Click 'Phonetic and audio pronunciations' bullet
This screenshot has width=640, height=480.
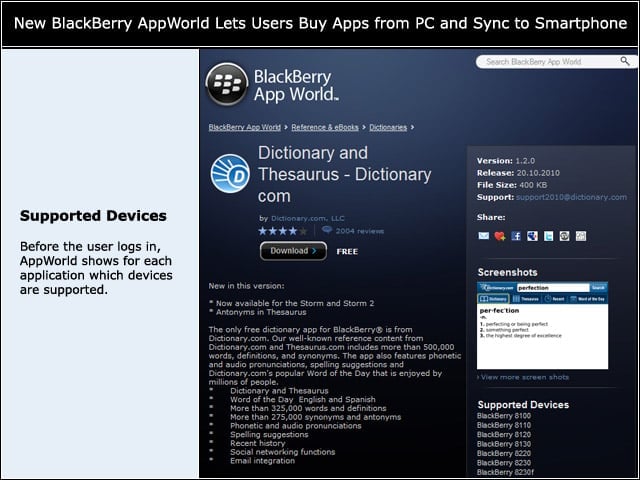coord(296,426)
